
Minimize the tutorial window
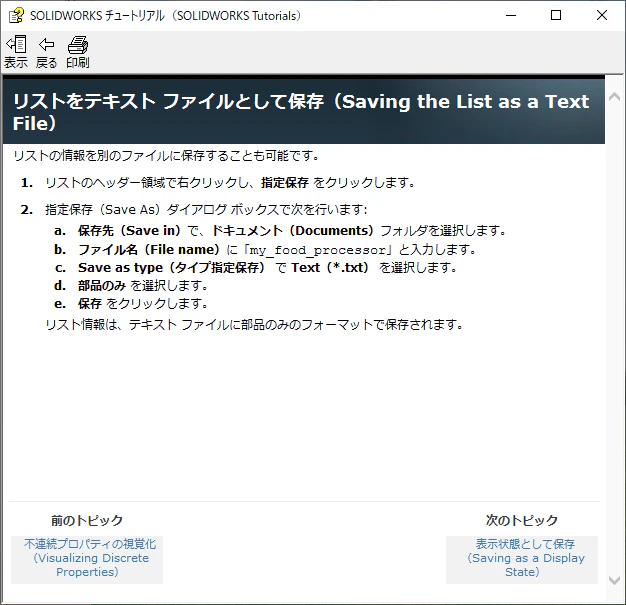pyautogui.click(x=511, y=16)
